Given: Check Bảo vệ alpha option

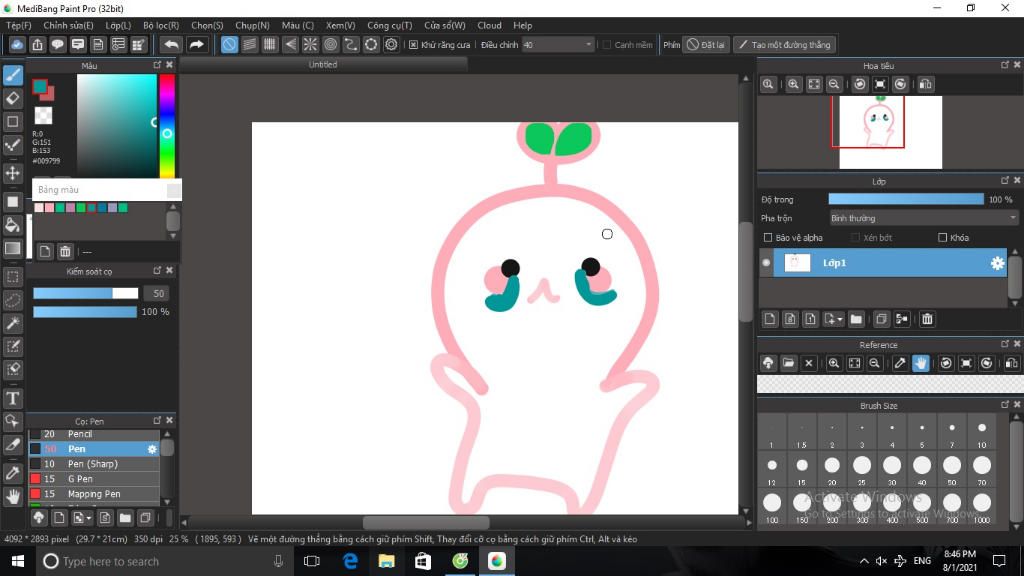Looking at the screenshot, I should 768,238.
